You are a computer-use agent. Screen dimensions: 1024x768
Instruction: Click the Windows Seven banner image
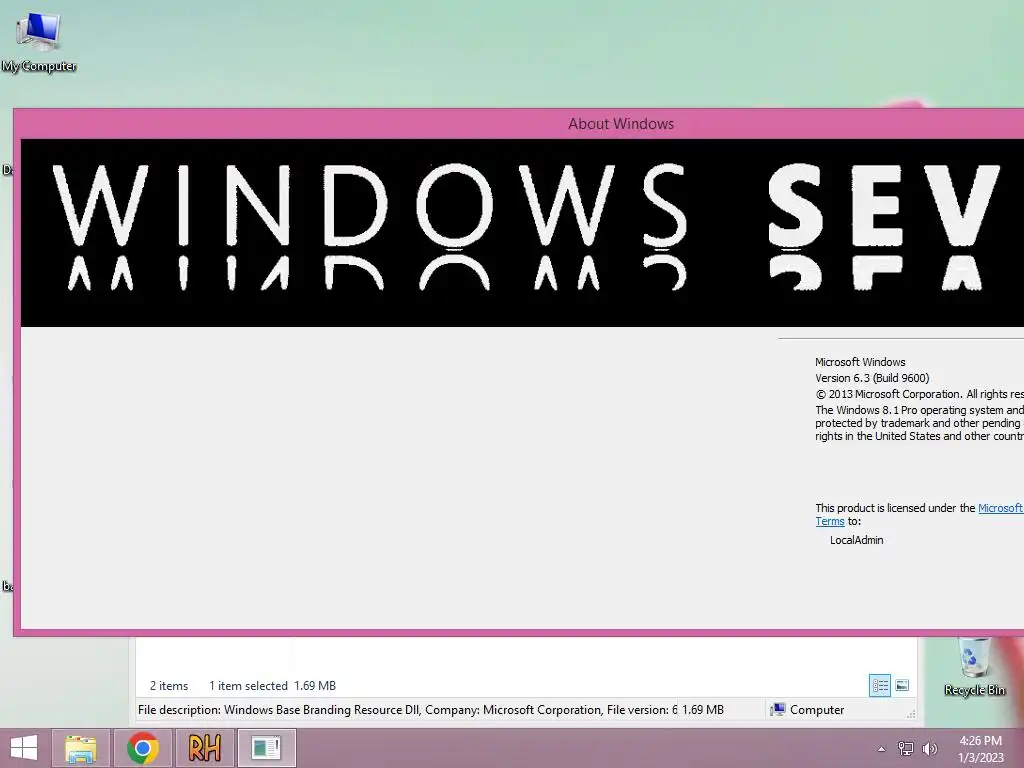click(522, 232)
